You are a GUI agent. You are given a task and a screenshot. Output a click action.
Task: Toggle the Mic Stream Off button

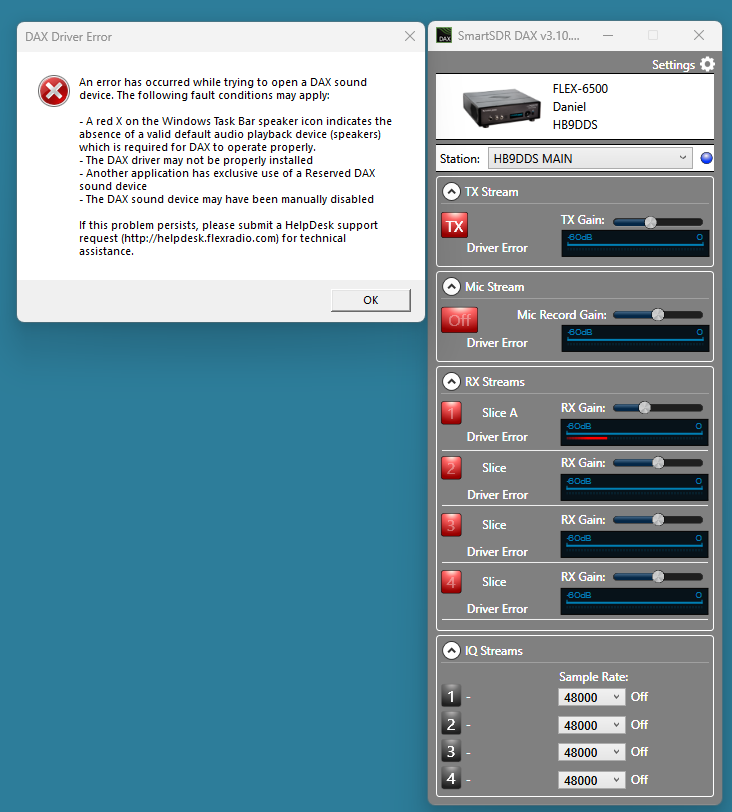[459, 320]
